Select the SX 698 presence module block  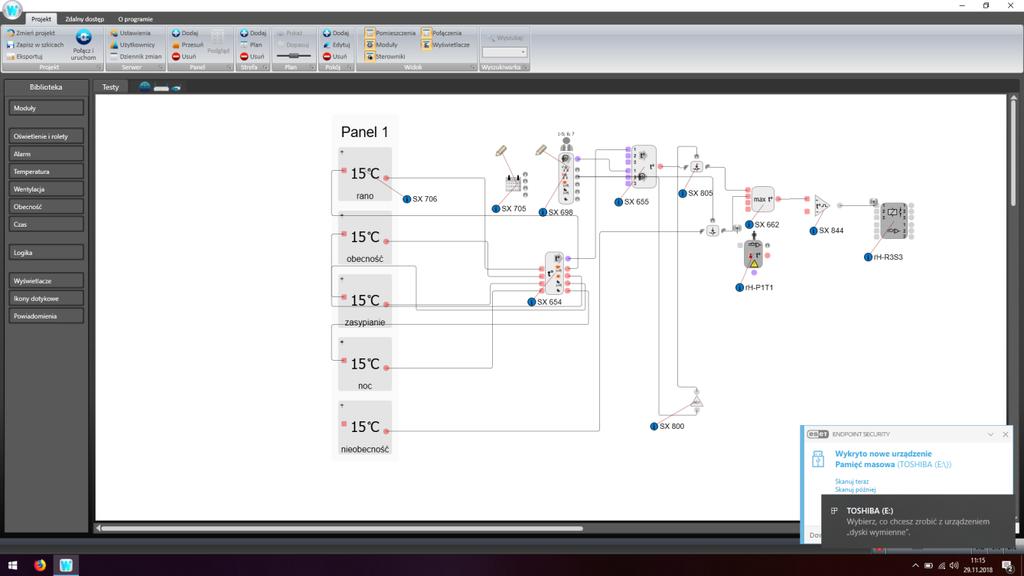566,178
